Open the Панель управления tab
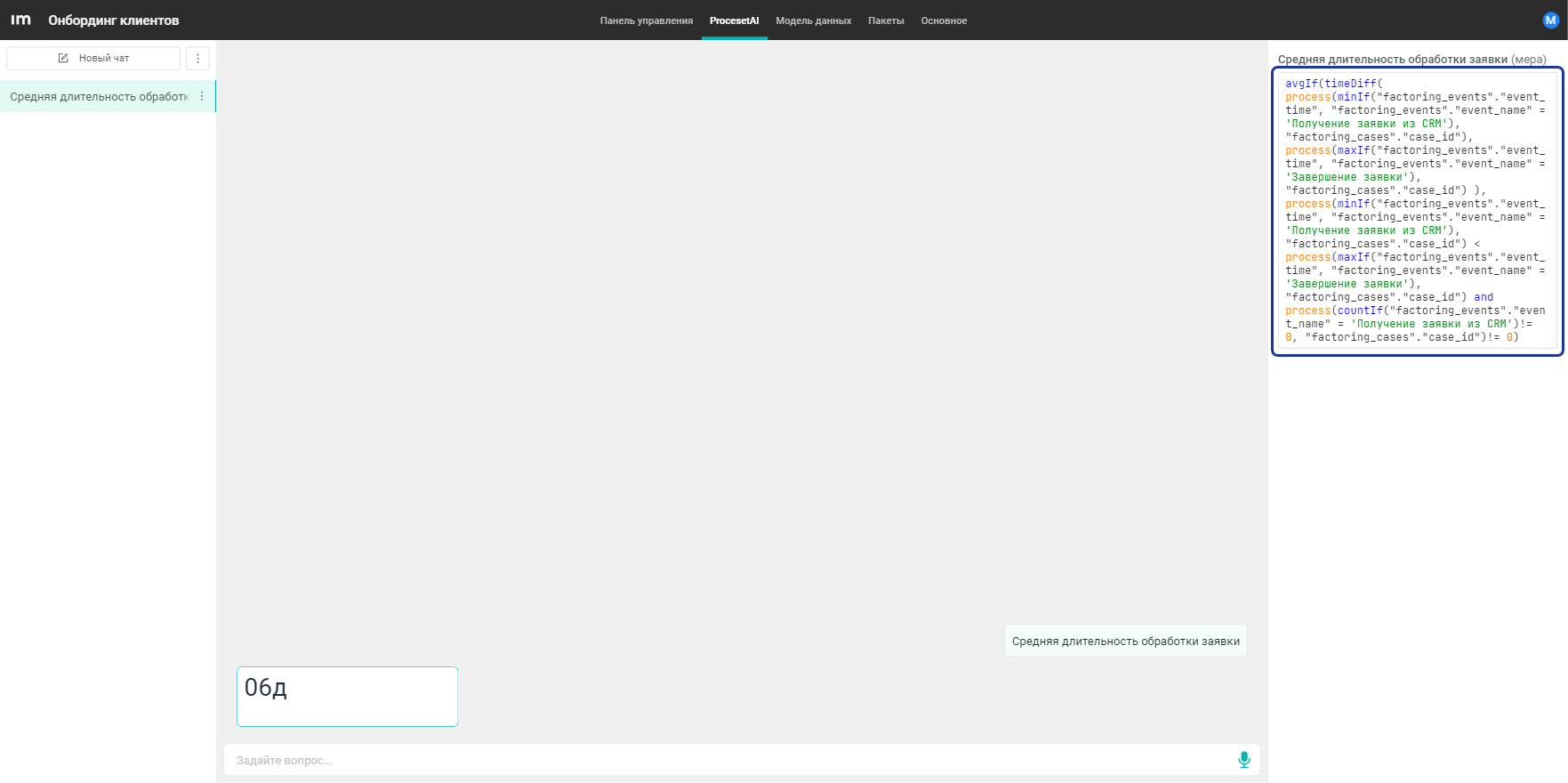 646,20
